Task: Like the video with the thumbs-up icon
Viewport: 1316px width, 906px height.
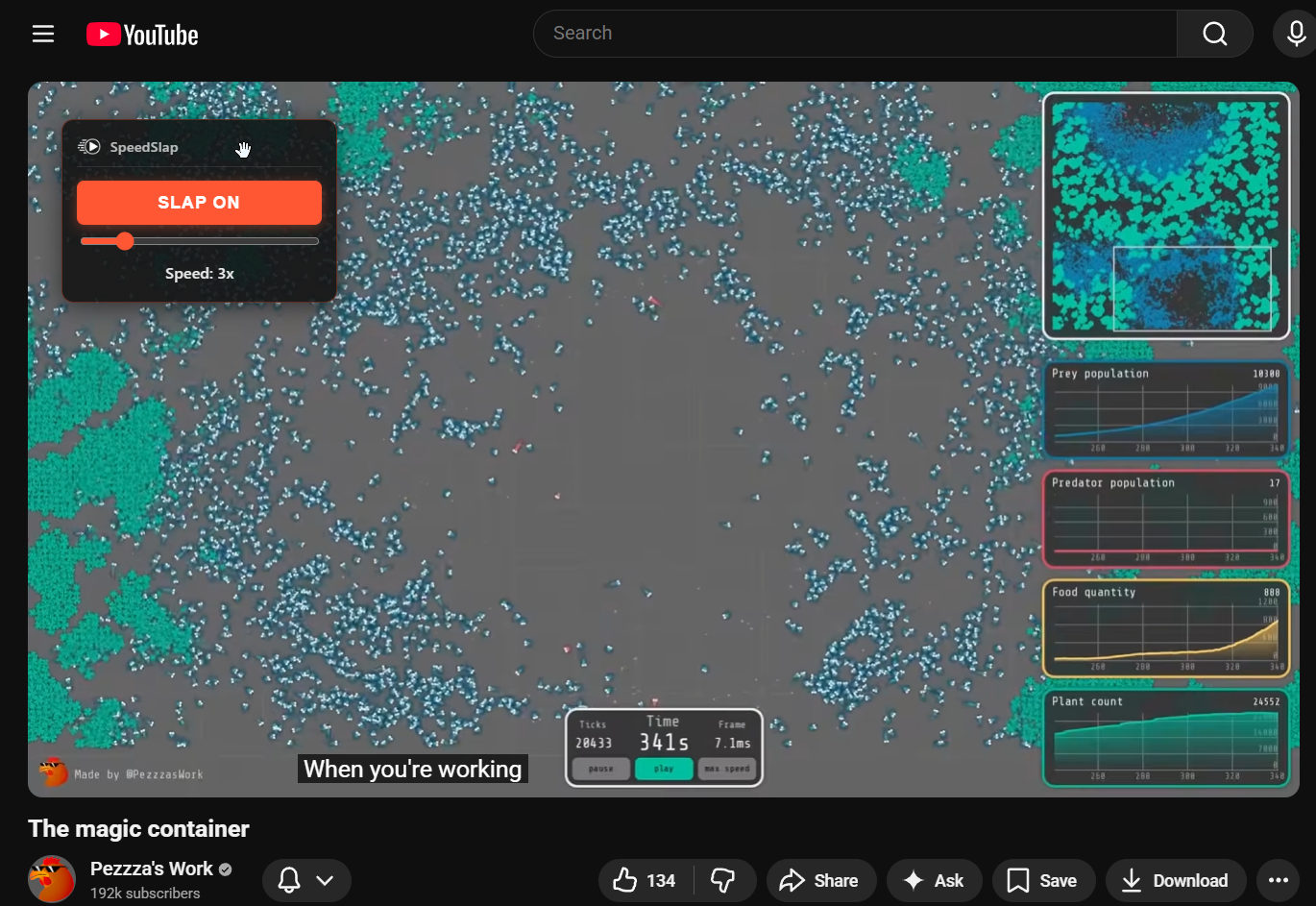Action: (625, 879)
